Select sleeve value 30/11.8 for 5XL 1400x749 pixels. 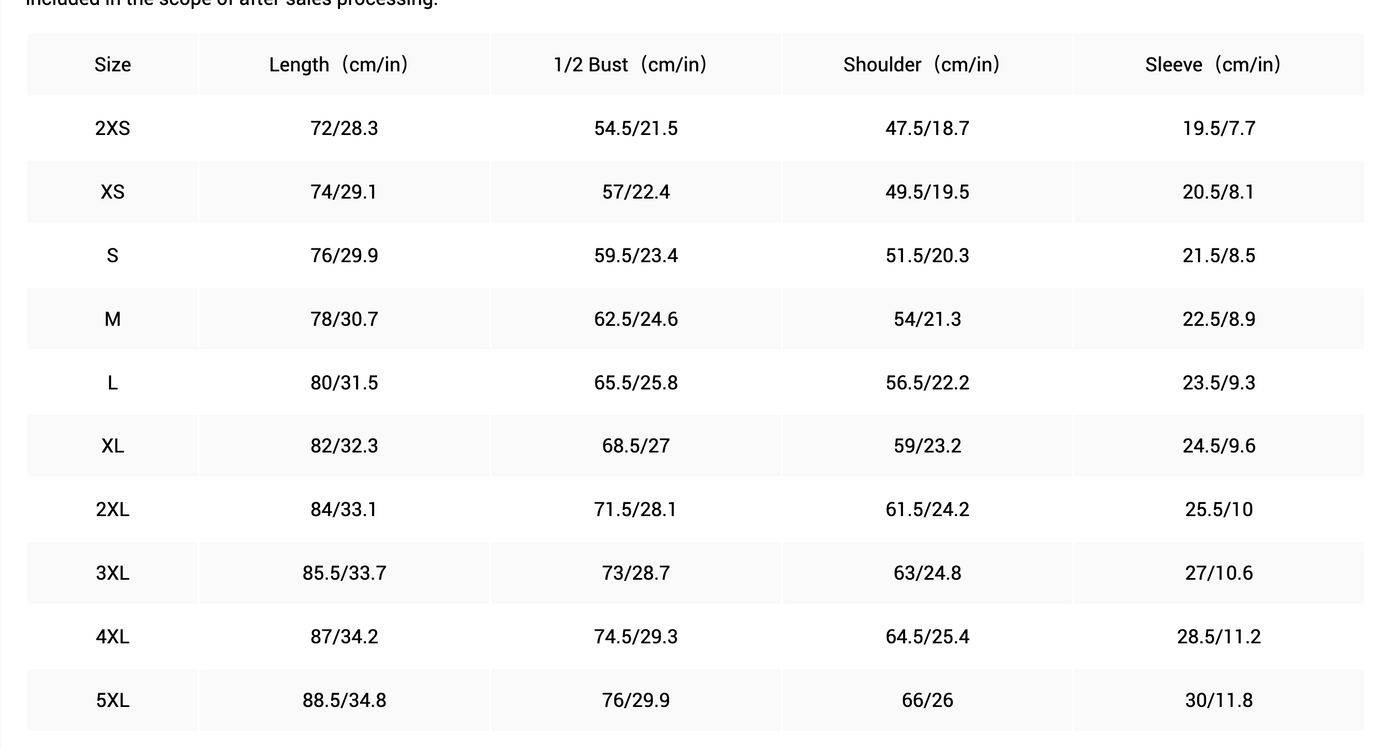click(x=1219, y=700)
